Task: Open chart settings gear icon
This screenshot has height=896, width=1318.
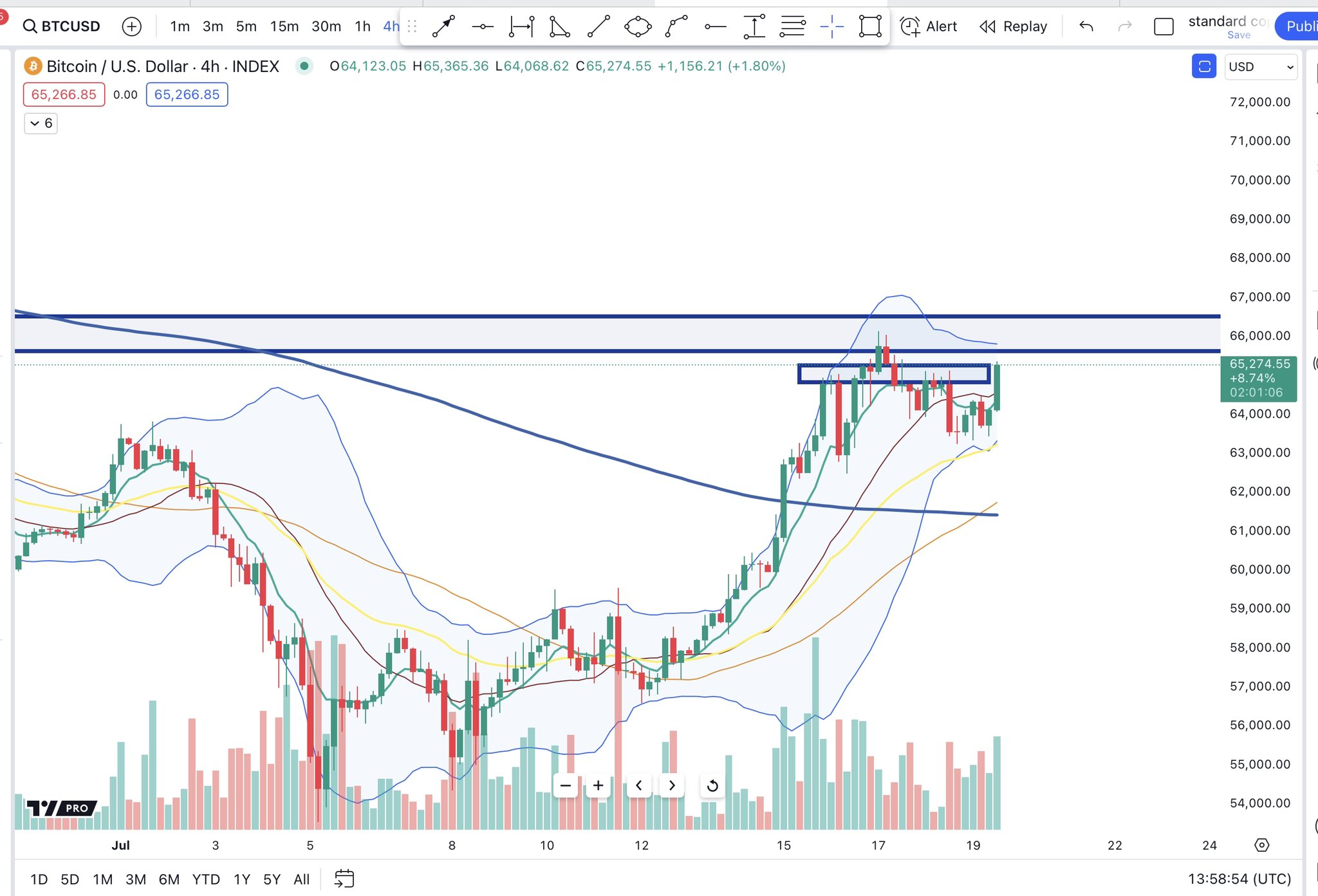Action: (x=1261, y=845)
